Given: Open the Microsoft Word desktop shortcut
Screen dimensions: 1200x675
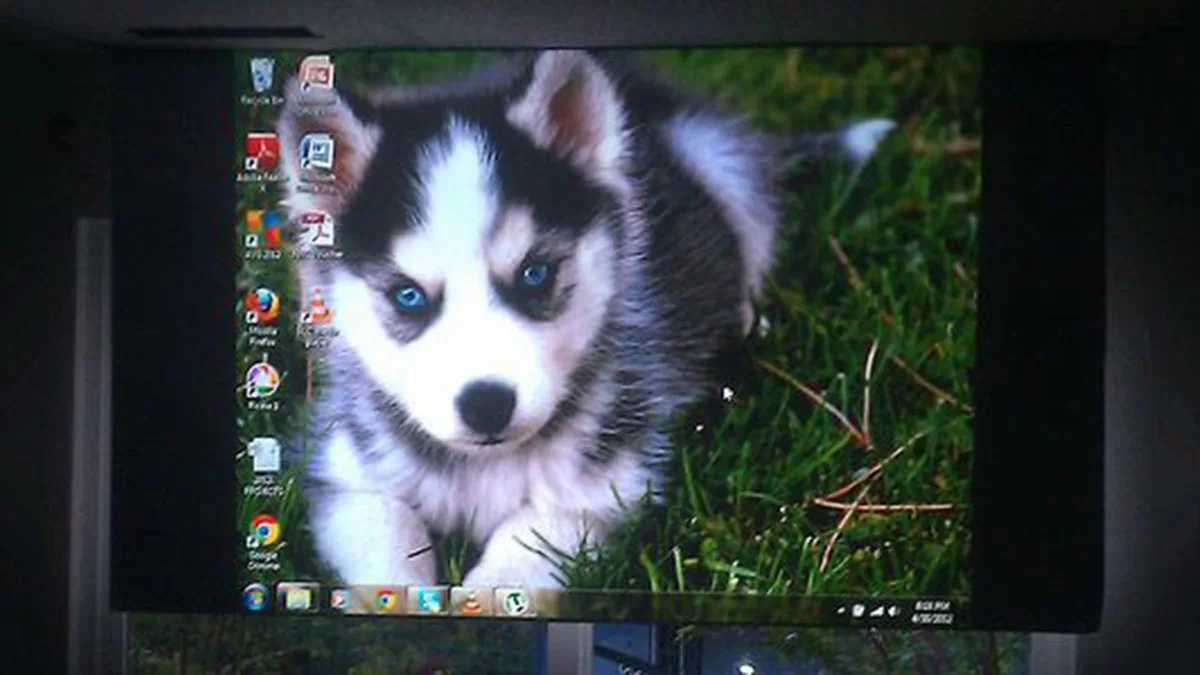Looking at the screenshot, I should (x=316, y=152).
